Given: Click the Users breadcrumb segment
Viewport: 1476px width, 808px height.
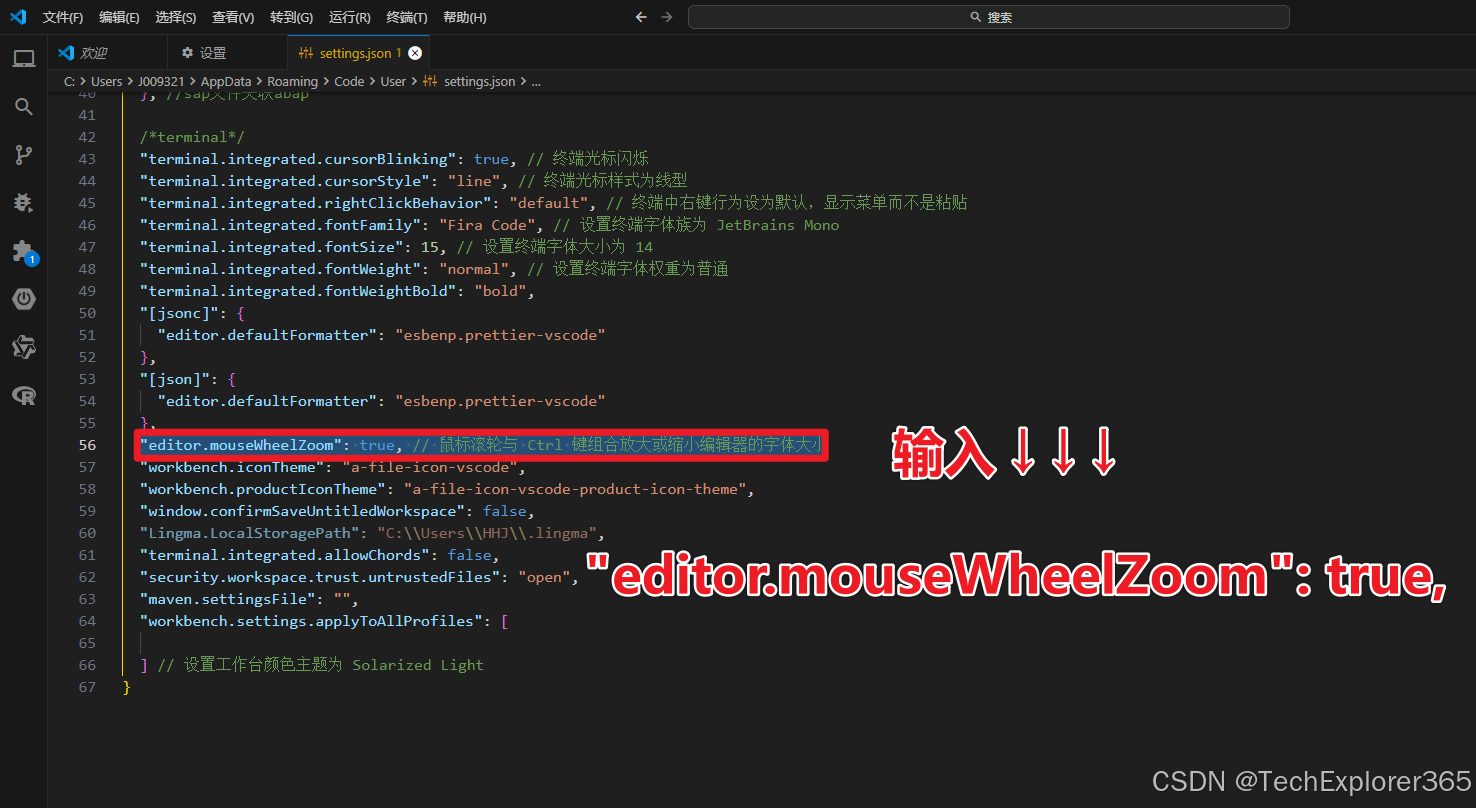Looking at the screenshot, I should click(x=106, y=82).
